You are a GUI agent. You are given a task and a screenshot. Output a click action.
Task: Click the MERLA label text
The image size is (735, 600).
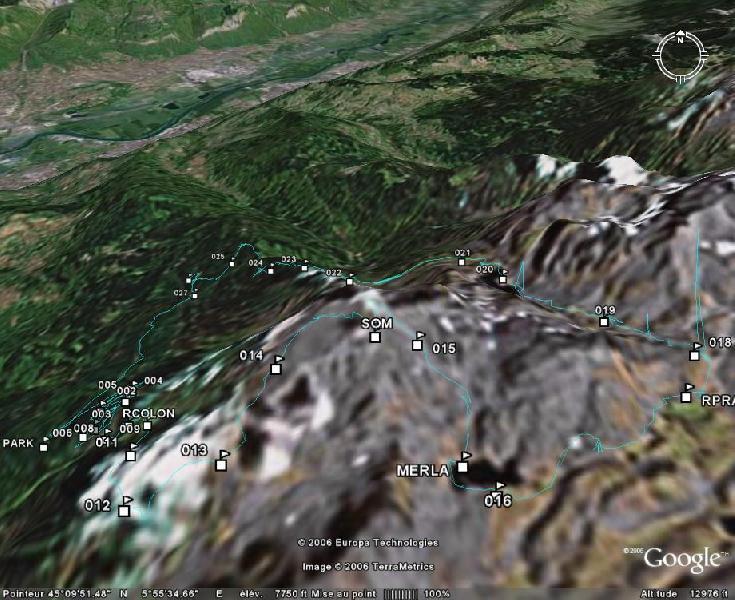coord(422,471)
